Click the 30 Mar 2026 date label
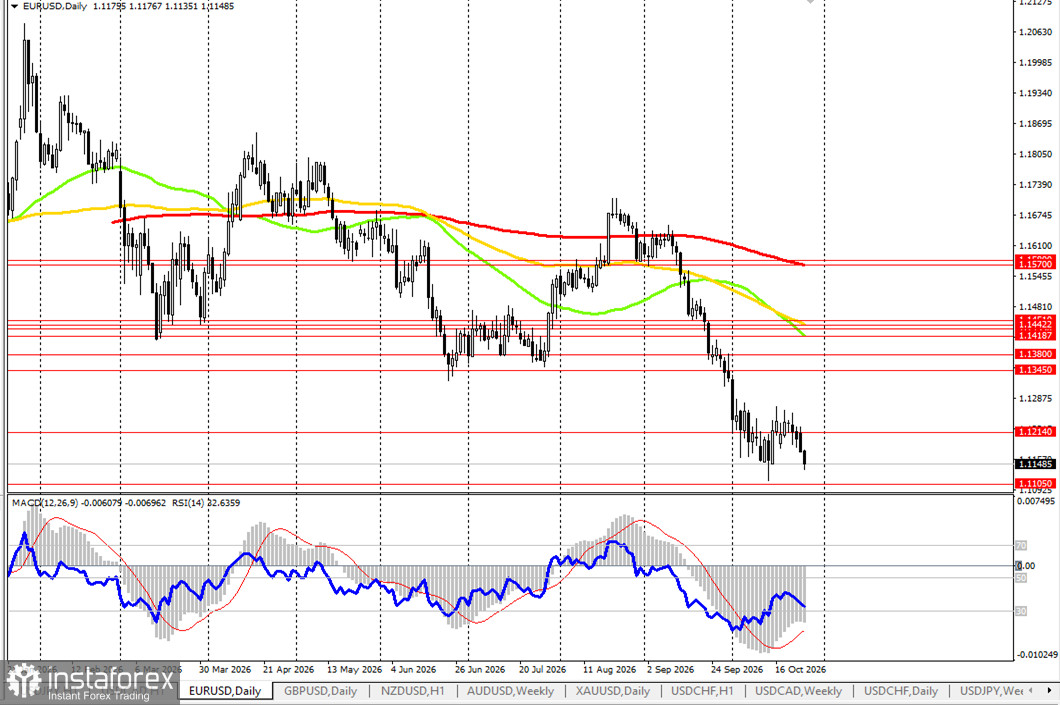The height and width of the screenshot is (705, 1060). (x=224, y=669)
